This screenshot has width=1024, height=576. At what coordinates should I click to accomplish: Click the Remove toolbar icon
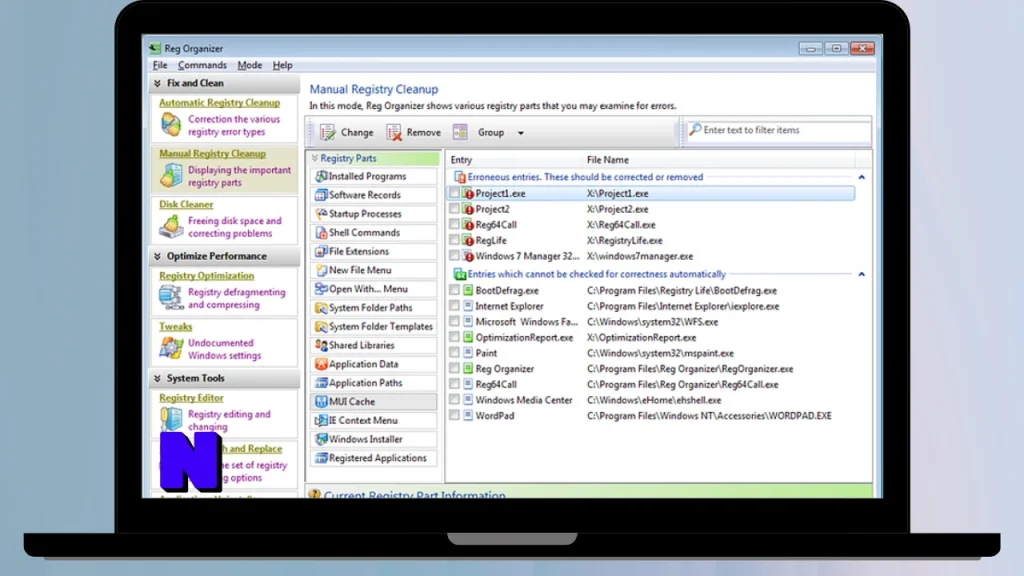(394, 133)
